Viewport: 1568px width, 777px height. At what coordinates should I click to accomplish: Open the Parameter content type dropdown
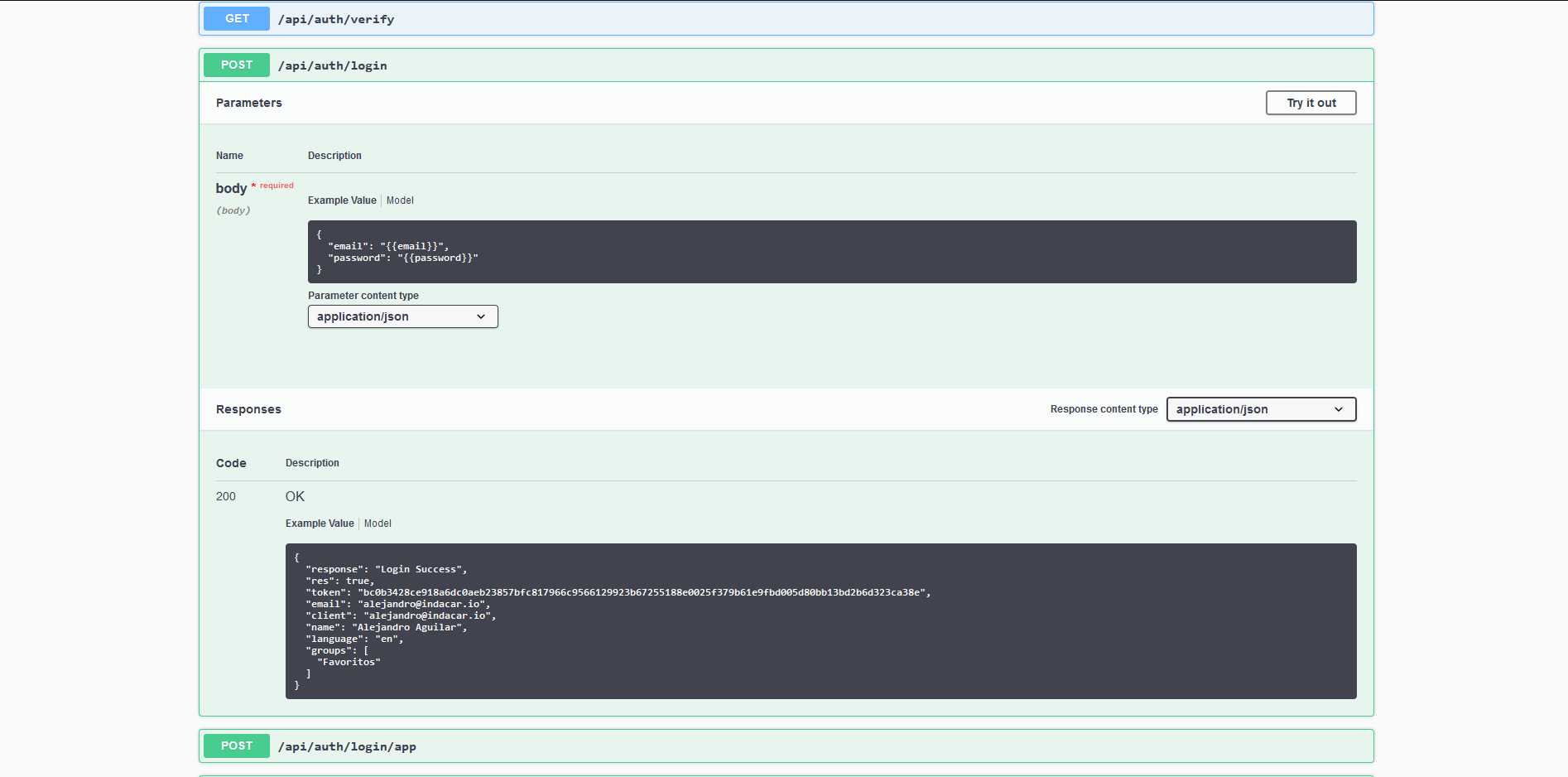point(402,316)
